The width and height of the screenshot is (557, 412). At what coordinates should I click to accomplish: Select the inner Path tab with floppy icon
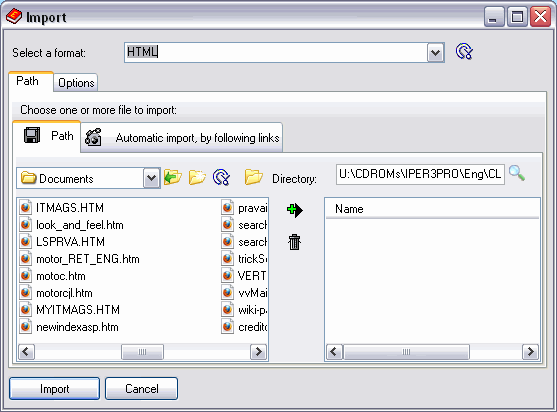[47, 136]
